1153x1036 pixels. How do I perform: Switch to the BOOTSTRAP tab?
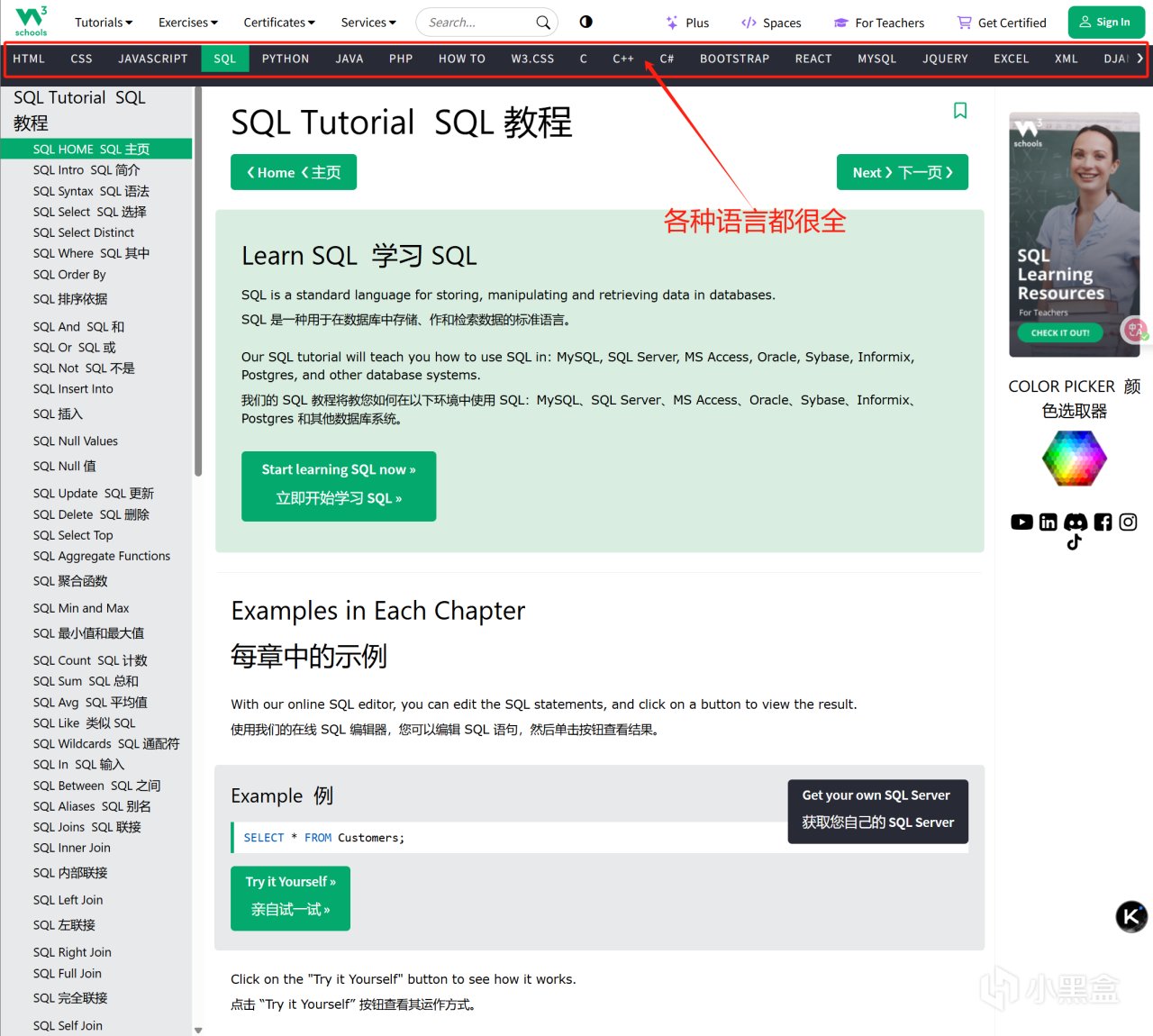[x=735, y=59]
